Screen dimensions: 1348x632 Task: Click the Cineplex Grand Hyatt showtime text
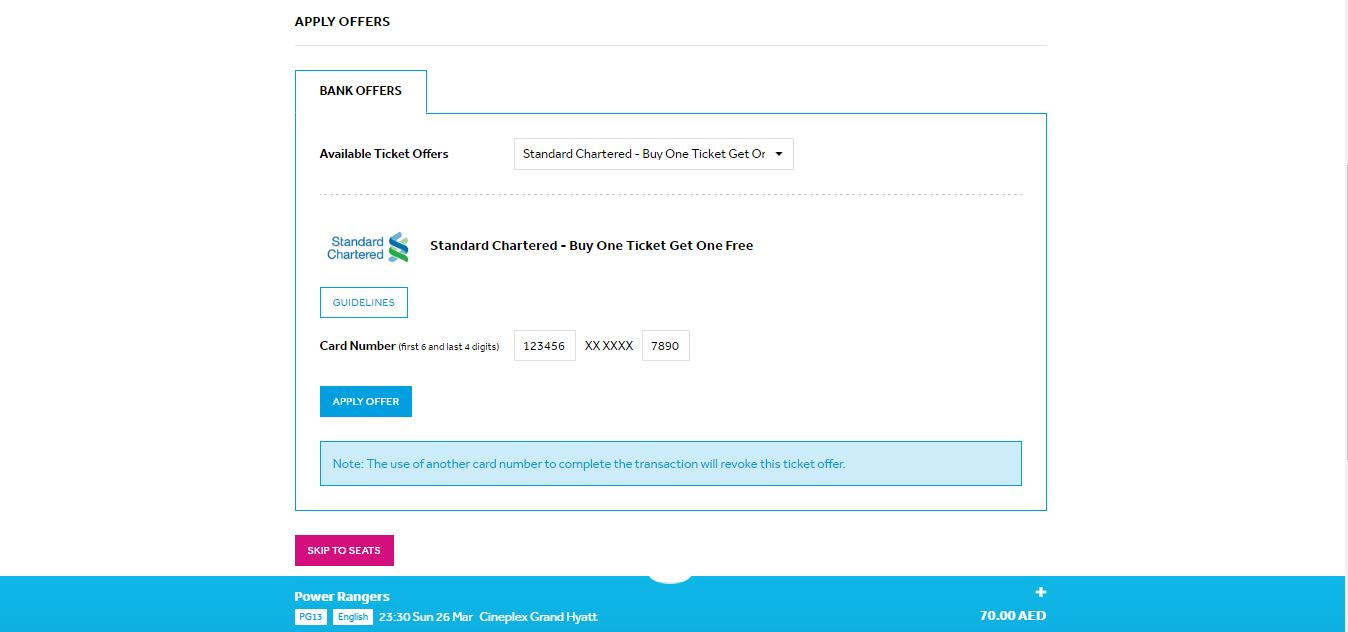point(538,617)
